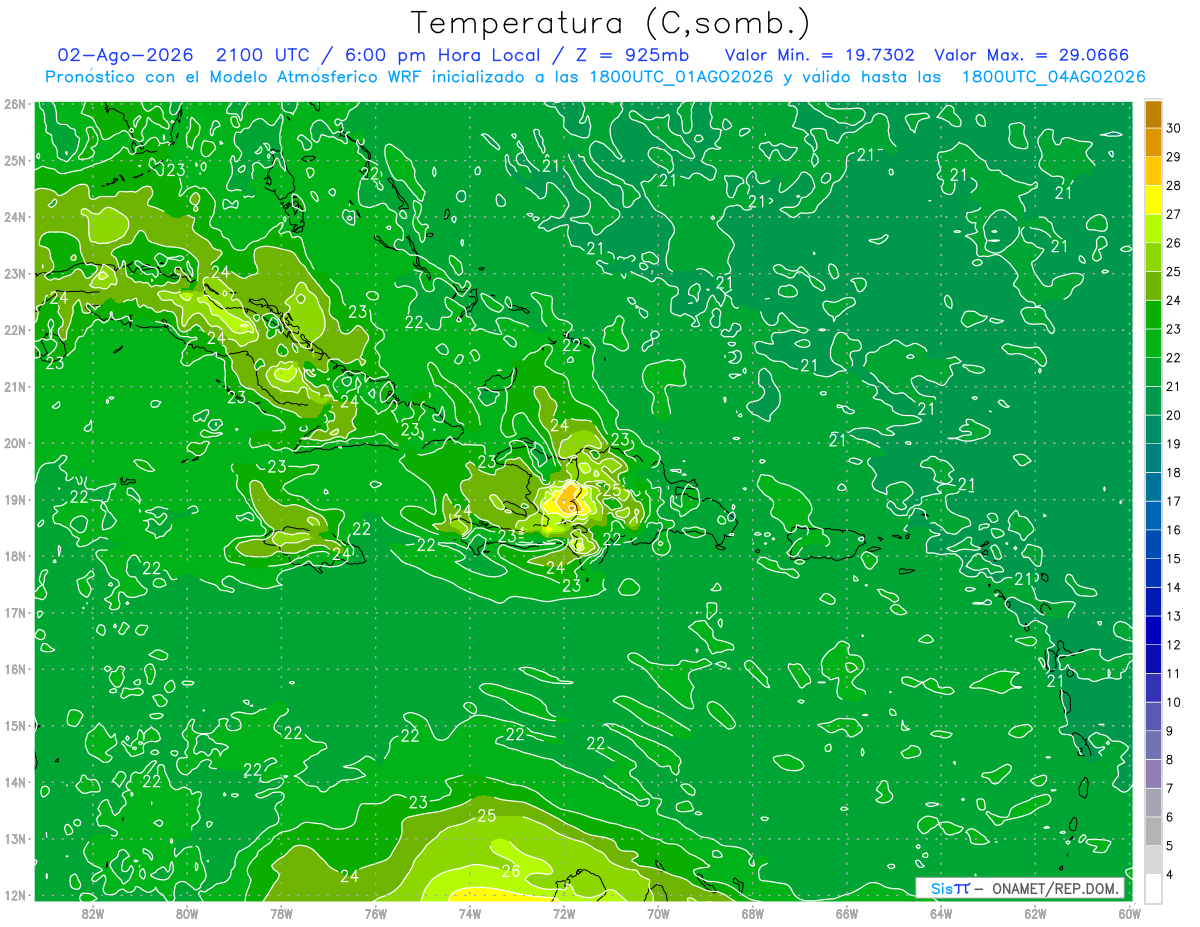Click the "26" contour label on the map

coord(510,871)
